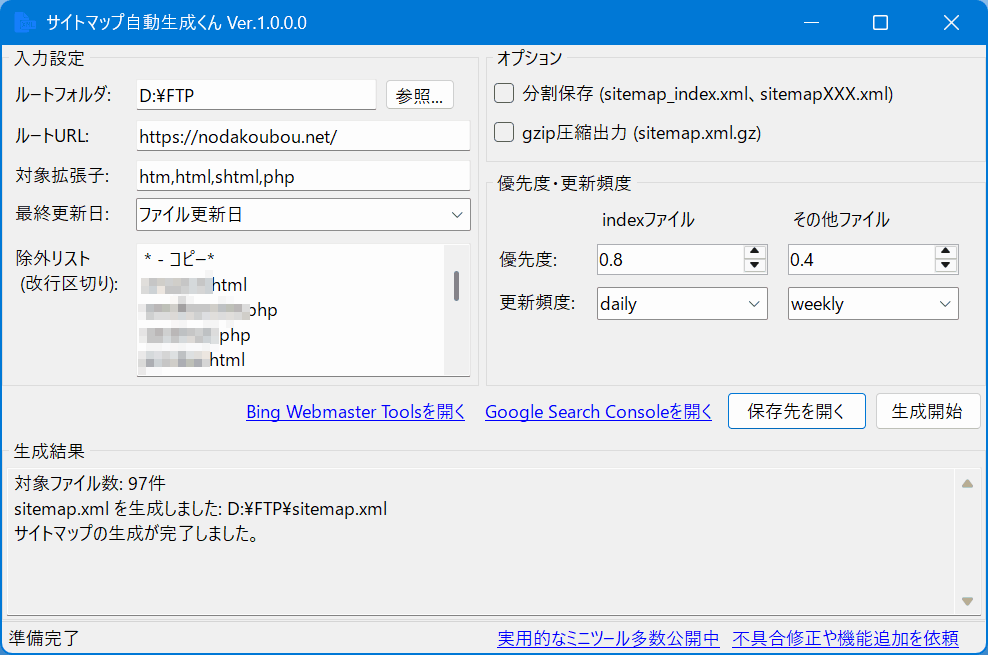Enable 分割保存 split save checkbox
Image resolution: width=988 pixels, height=655 pixels.
coord(505,94)
